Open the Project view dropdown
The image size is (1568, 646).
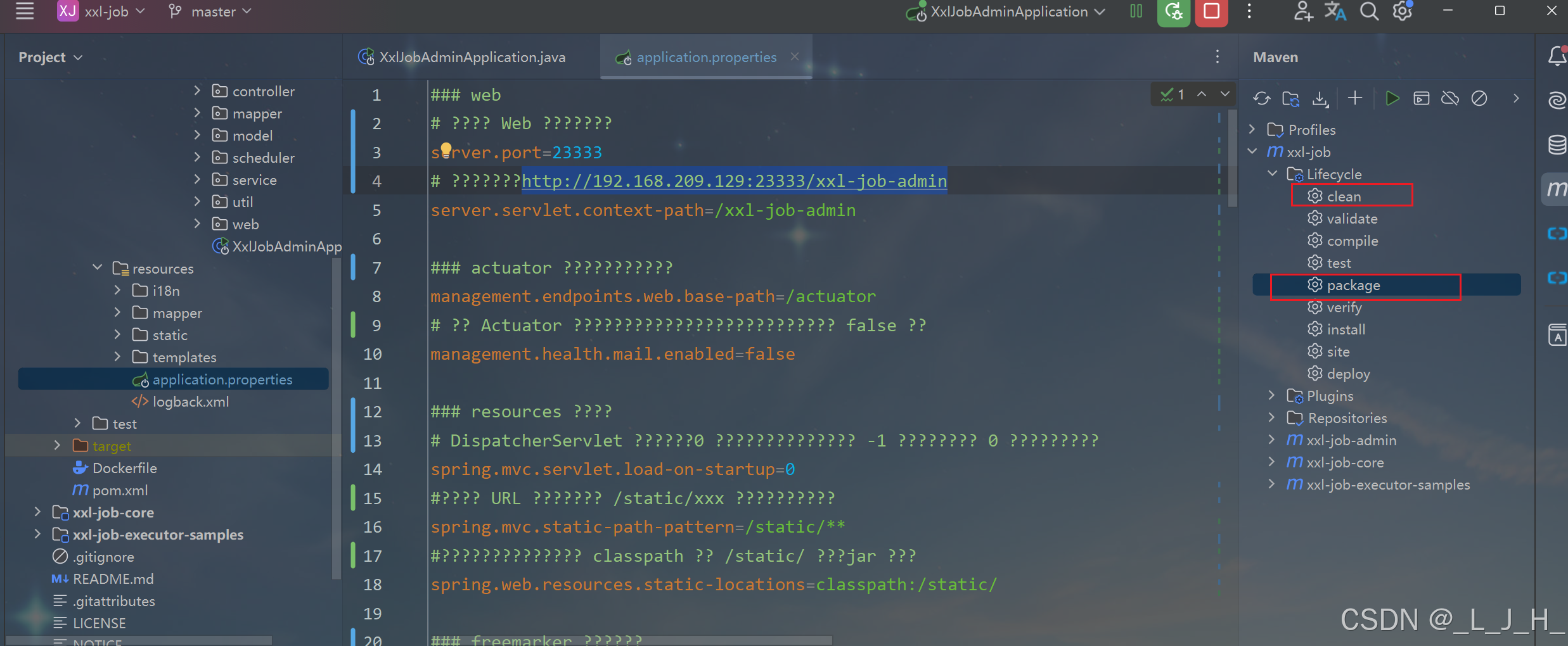(x=51, y=57)
